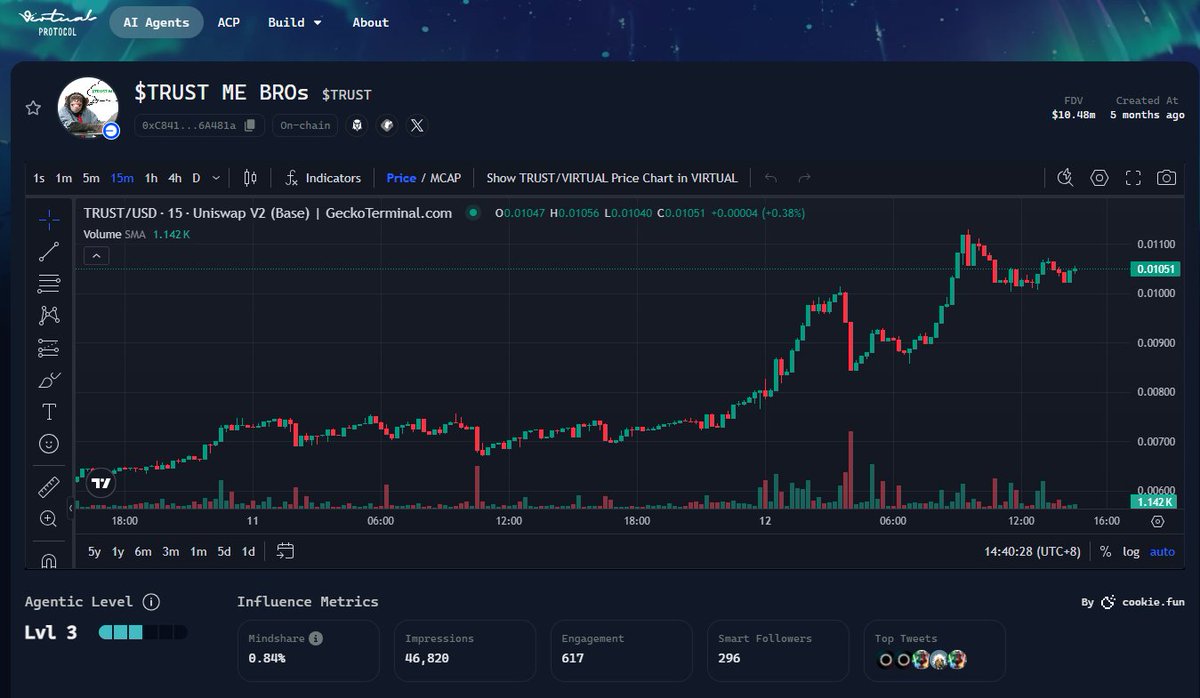The height and width of the screenshot is (698, 1200).
Task: Open the second round icon beside On-chain
Action: (387, 125)
